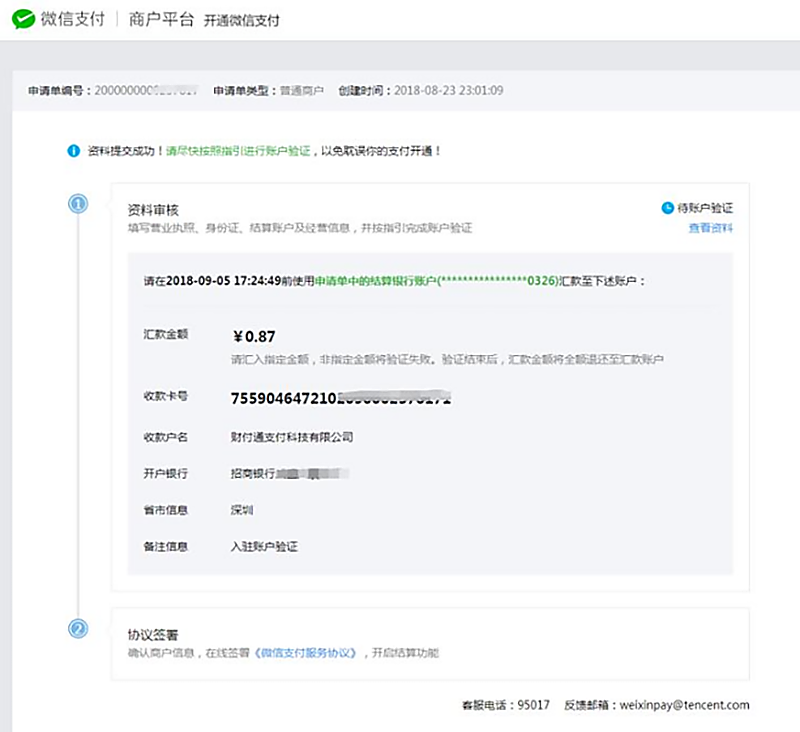Viewport: 800px width, 732px height.
Task: Click the city value 深圳
Action: pos(242,510)
